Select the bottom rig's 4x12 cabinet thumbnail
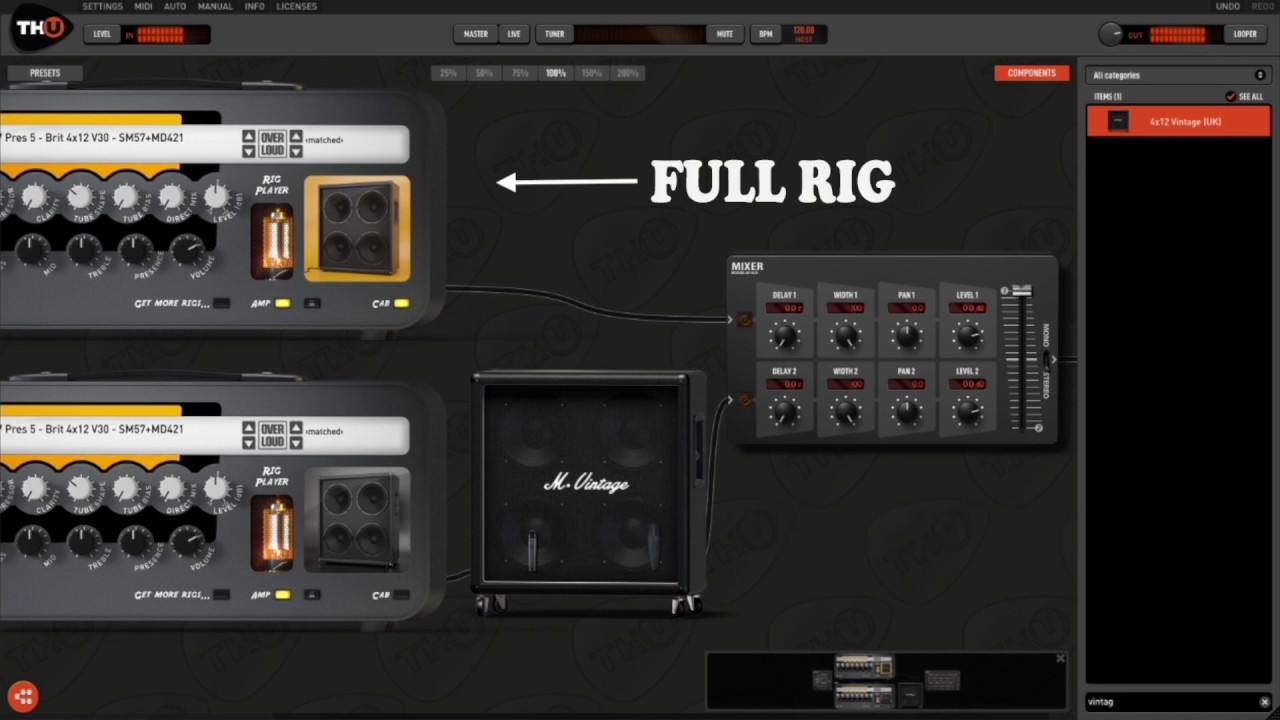The width and height of the screenshot is (1280, 720). pyautogui.click(x=357, y=519)
